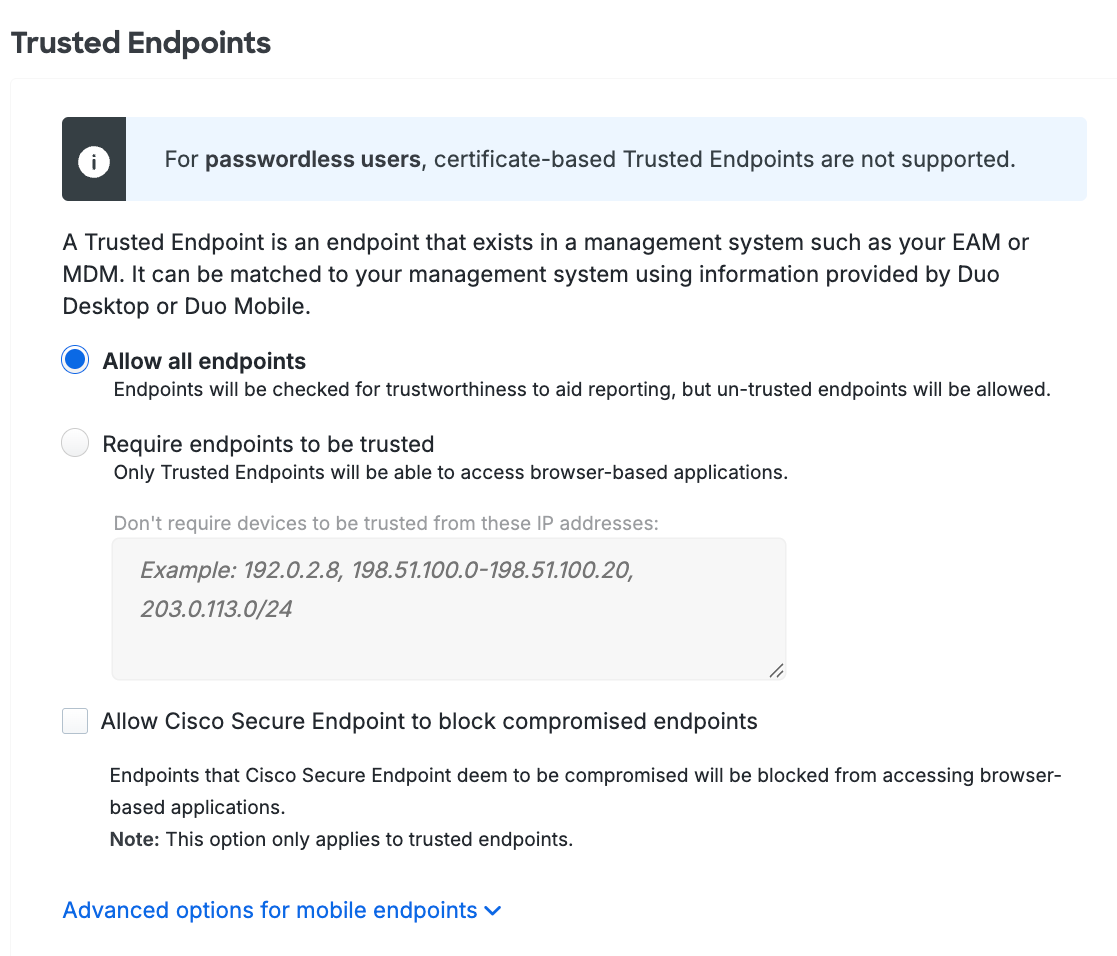Viewport: 1117px width, 956px height.
Task: Enable Allow Cisco Secure Endpoint blocking checkbox
Action: click(74, 720)
